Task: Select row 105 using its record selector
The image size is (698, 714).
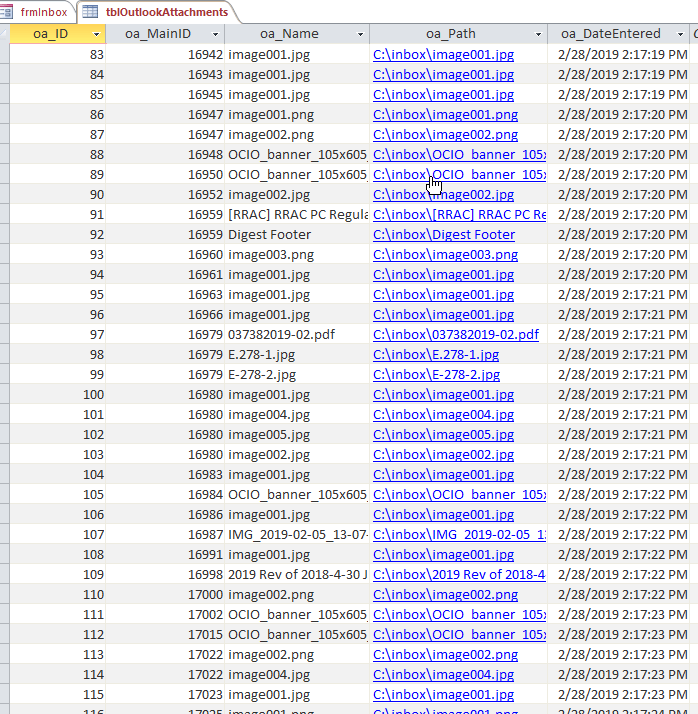Action: 5,495
